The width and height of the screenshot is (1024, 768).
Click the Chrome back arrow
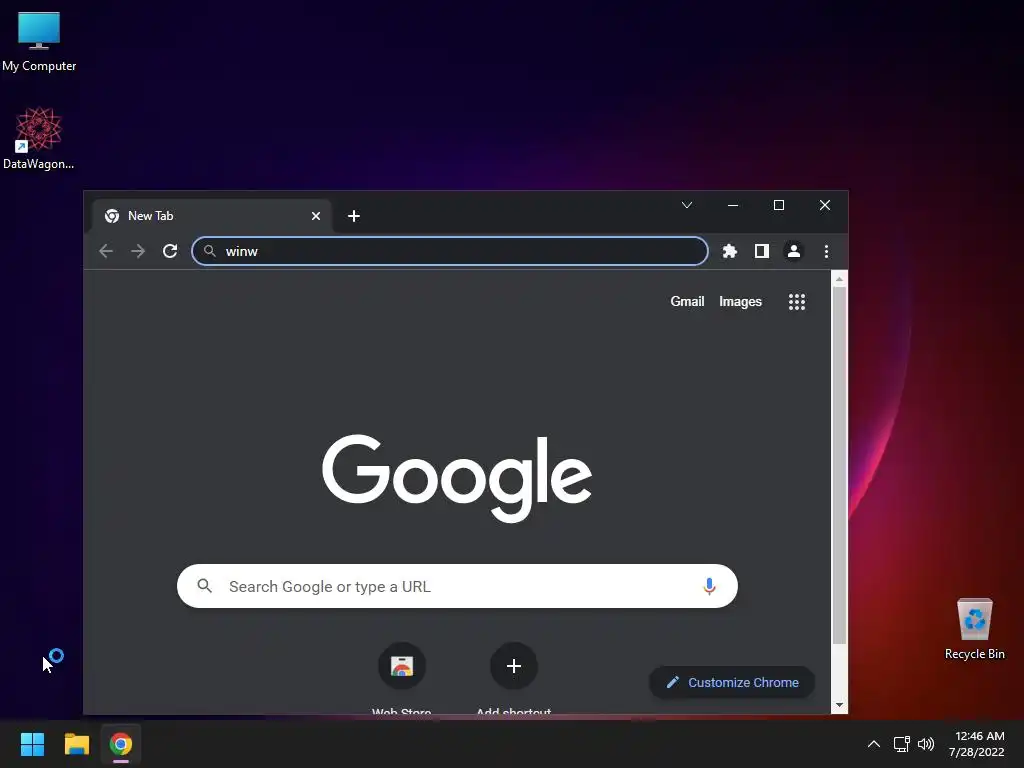pos(106,251)
